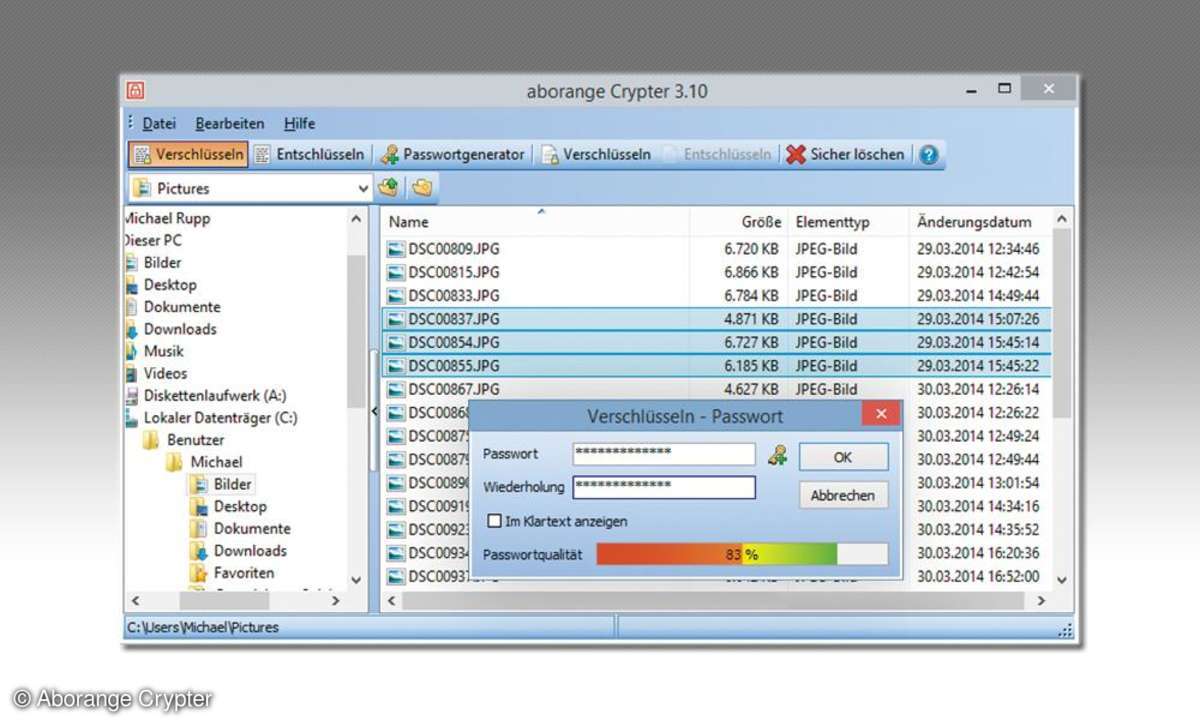Click the Favoriten folder icon
The image size is (1200, 720).
pos(198,573)
